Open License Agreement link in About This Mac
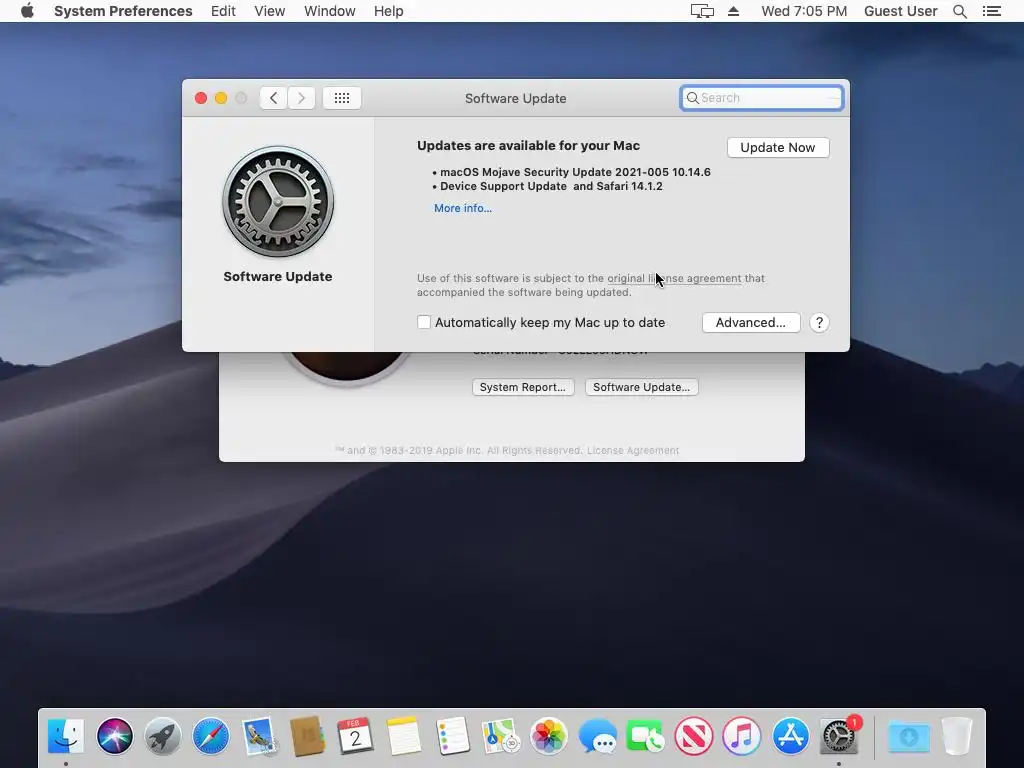This screenshot has height=768, width=1024. coord(633,451)
